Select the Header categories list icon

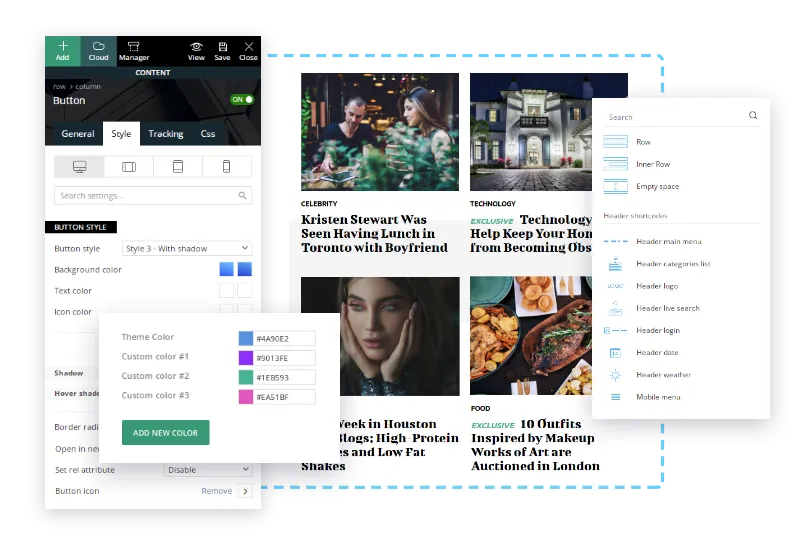pos(615,264)
